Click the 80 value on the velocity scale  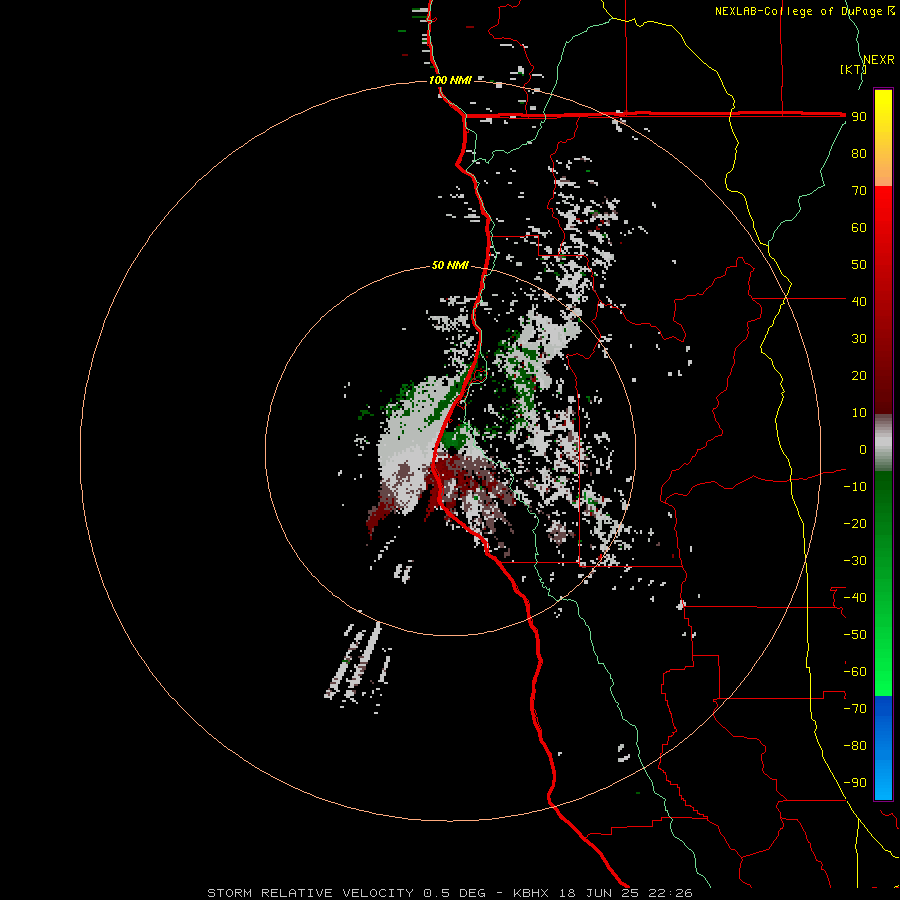[859, 153]
